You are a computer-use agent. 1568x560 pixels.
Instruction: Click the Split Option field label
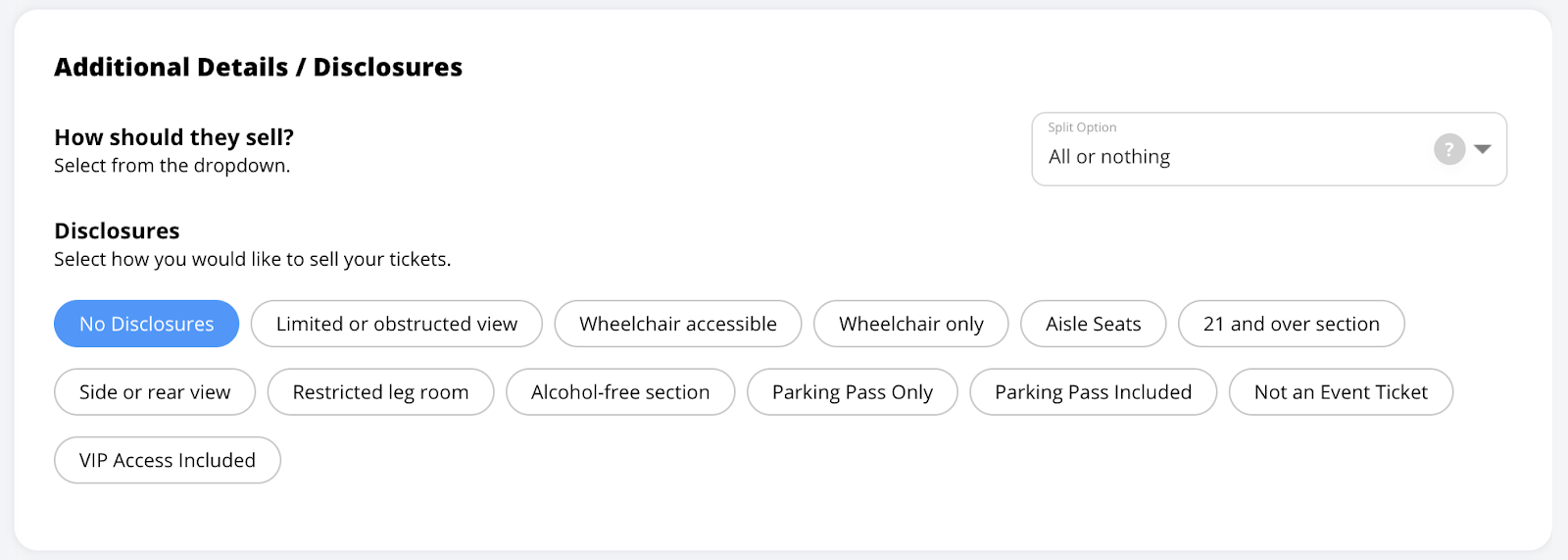point(1082,127)
